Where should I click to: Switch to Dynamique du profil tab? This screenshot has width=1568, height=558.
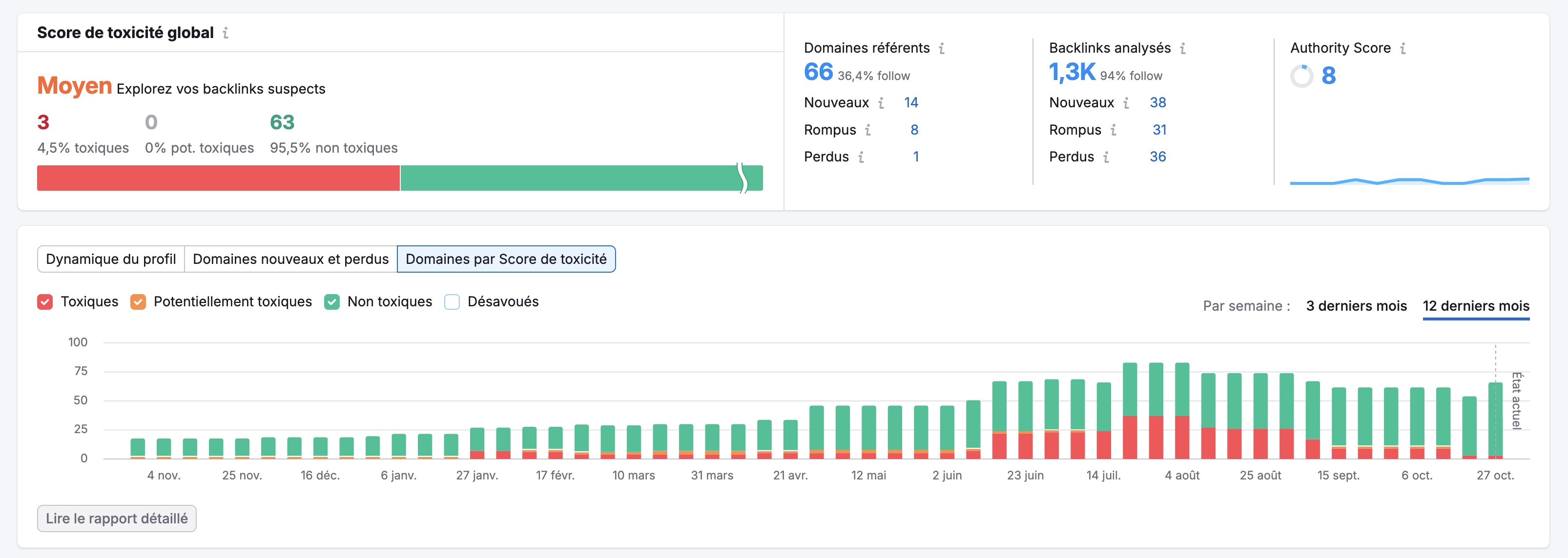pos(111,259)
